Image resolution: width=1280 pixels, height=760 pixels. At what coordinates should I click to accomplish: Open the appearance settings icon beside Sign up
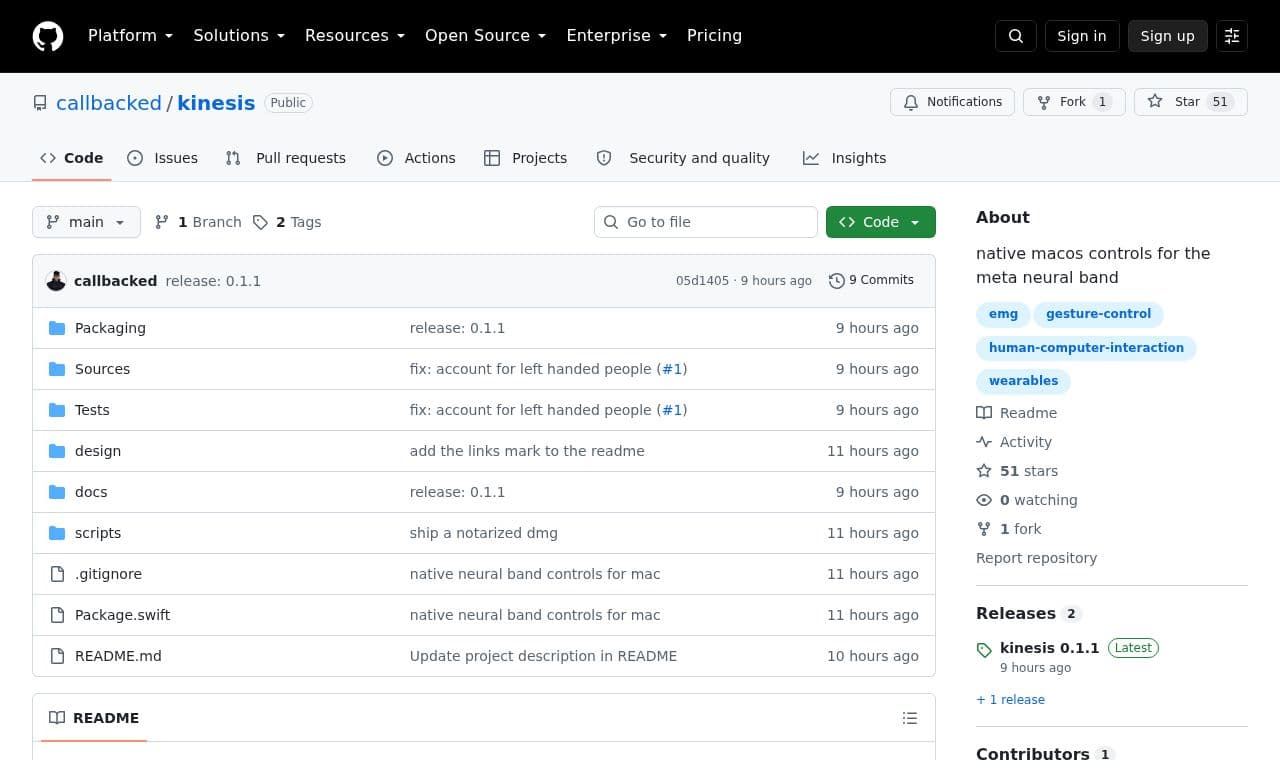(x=1232, y=36)
